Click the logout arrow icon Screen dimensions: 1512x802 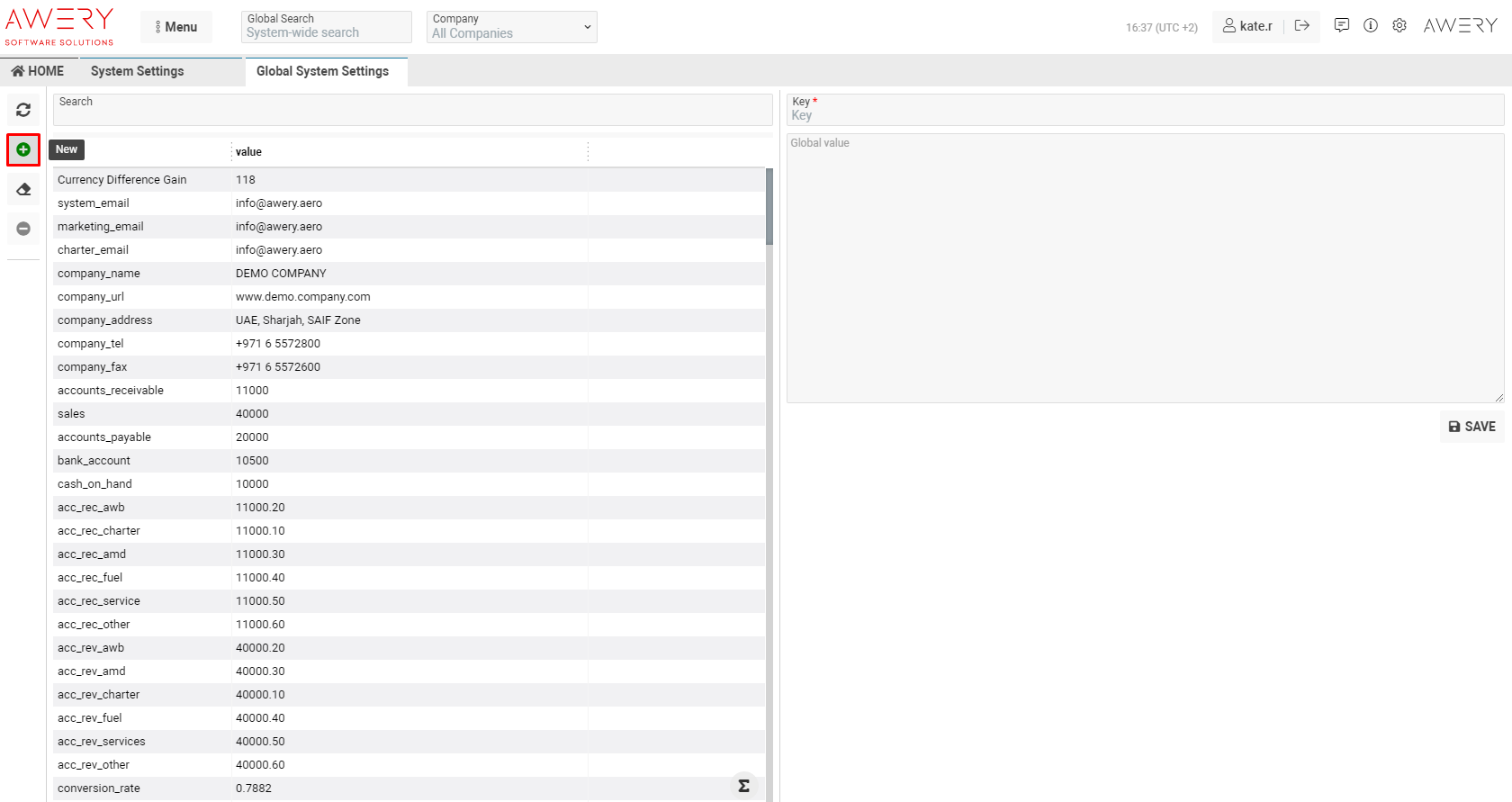click(1301, 26)
